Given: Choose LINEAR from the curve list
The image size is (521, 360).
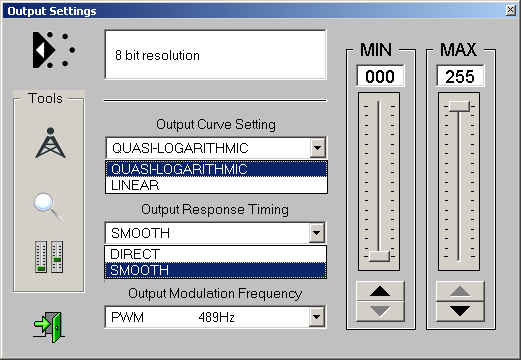Looking at the screenshot, I should coord(216,185).
